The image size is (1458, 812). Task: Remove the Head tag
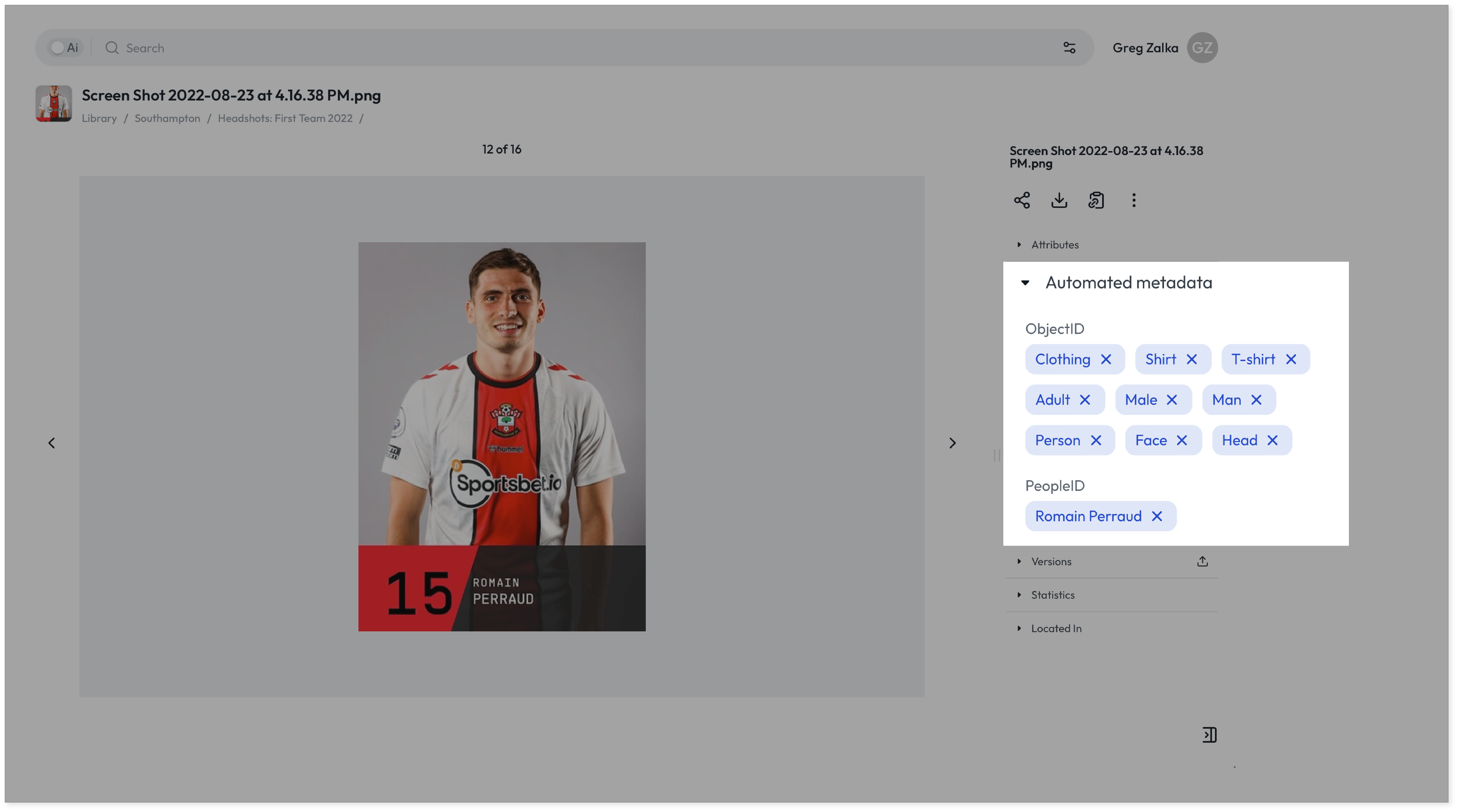(1272, 440)
